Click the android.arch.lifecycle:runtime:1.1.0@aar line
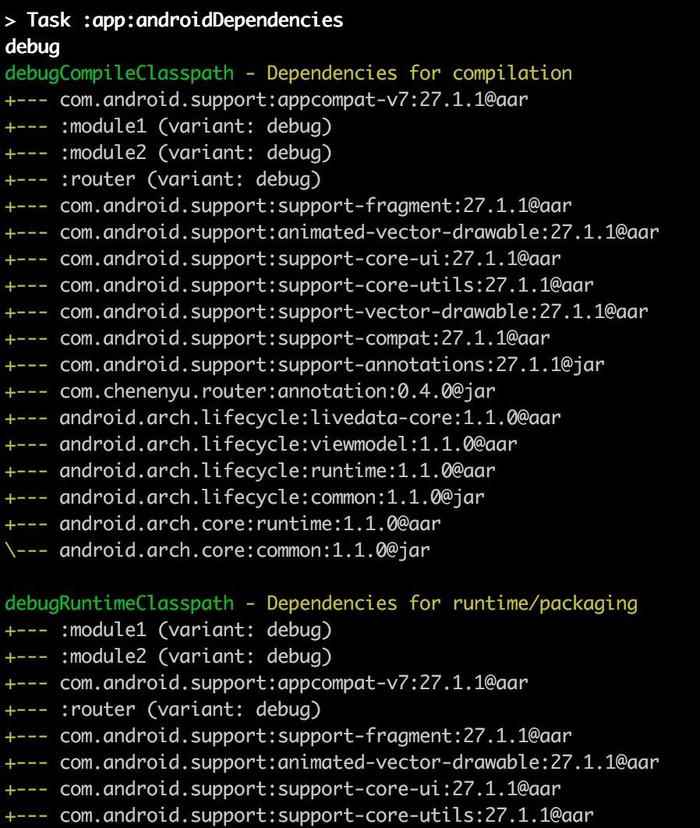Image resolution: width=700 pixels, height=828 pixels. tap(278, 470)
